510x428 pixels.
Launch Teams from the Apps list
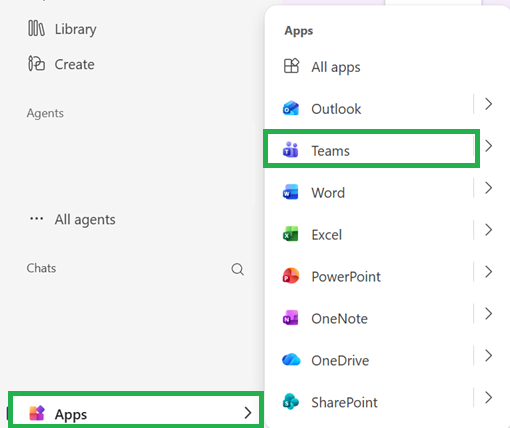tap(371, 151)
